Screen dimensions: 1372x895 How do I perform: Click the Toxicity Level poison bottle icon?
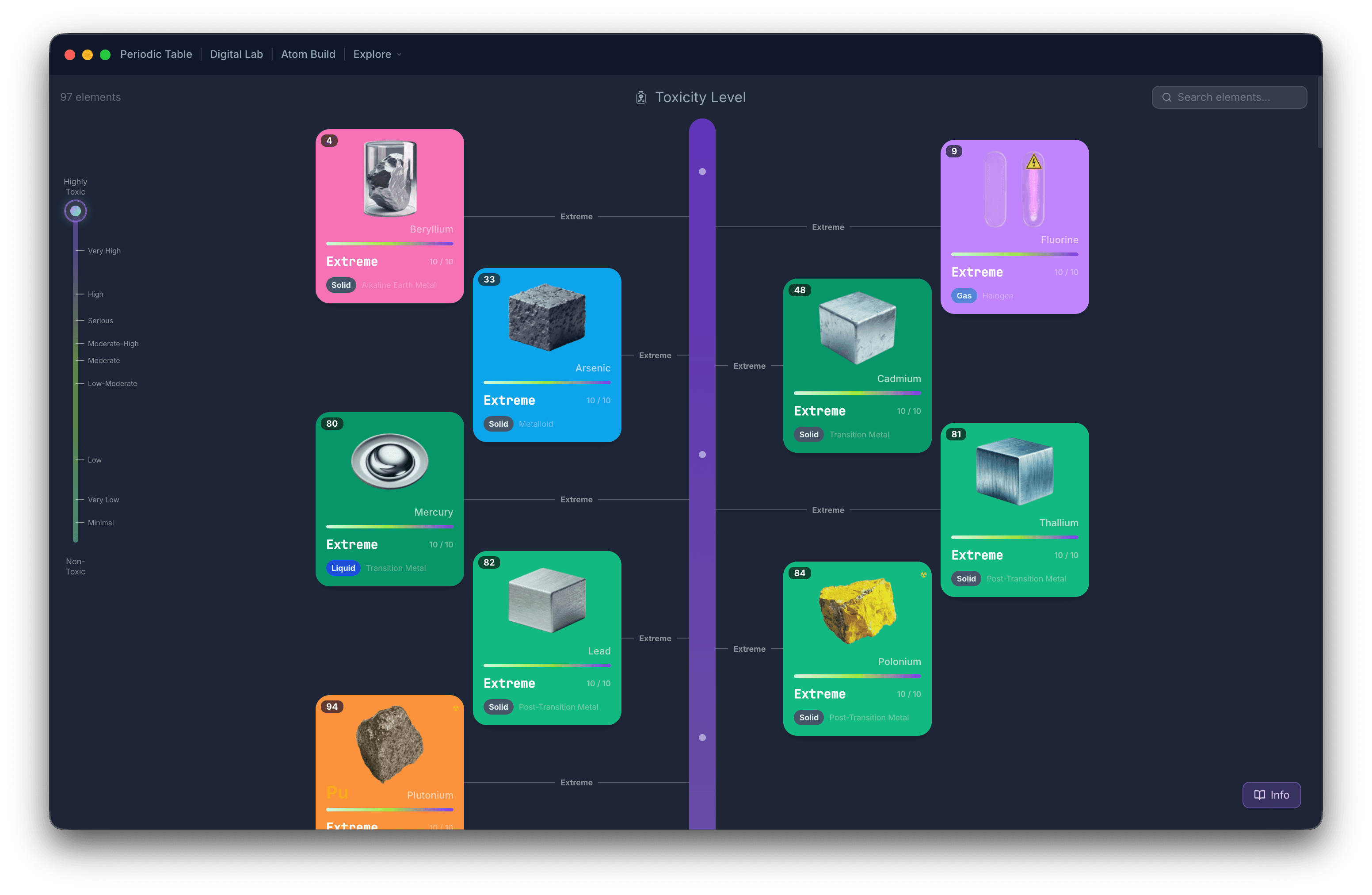pyautogui.click(x=640, y=97)
